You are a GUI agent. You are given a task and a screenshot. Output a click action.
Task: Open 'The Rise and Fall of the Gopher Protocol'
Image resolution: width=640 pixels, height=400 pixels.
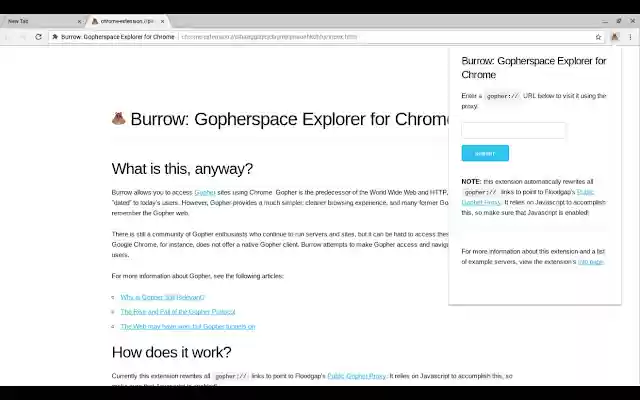(x=178, y=312)
